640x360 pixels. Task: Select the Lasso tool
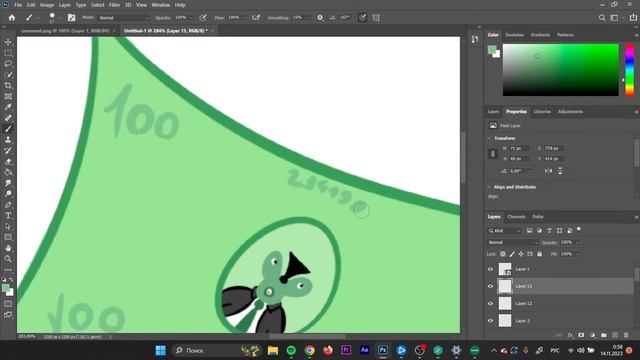[x=8, y=64]
